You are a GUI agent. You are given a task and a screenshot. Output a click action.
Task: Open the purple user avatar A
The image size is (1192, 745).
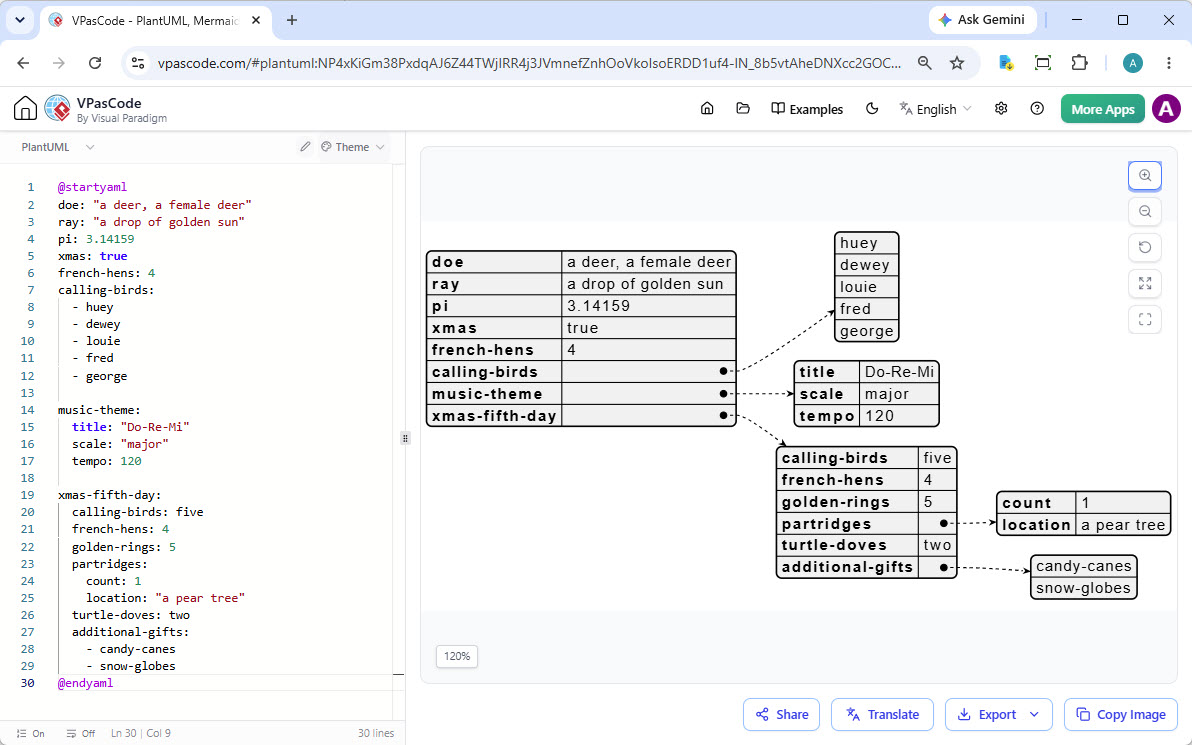[1166, 109]
